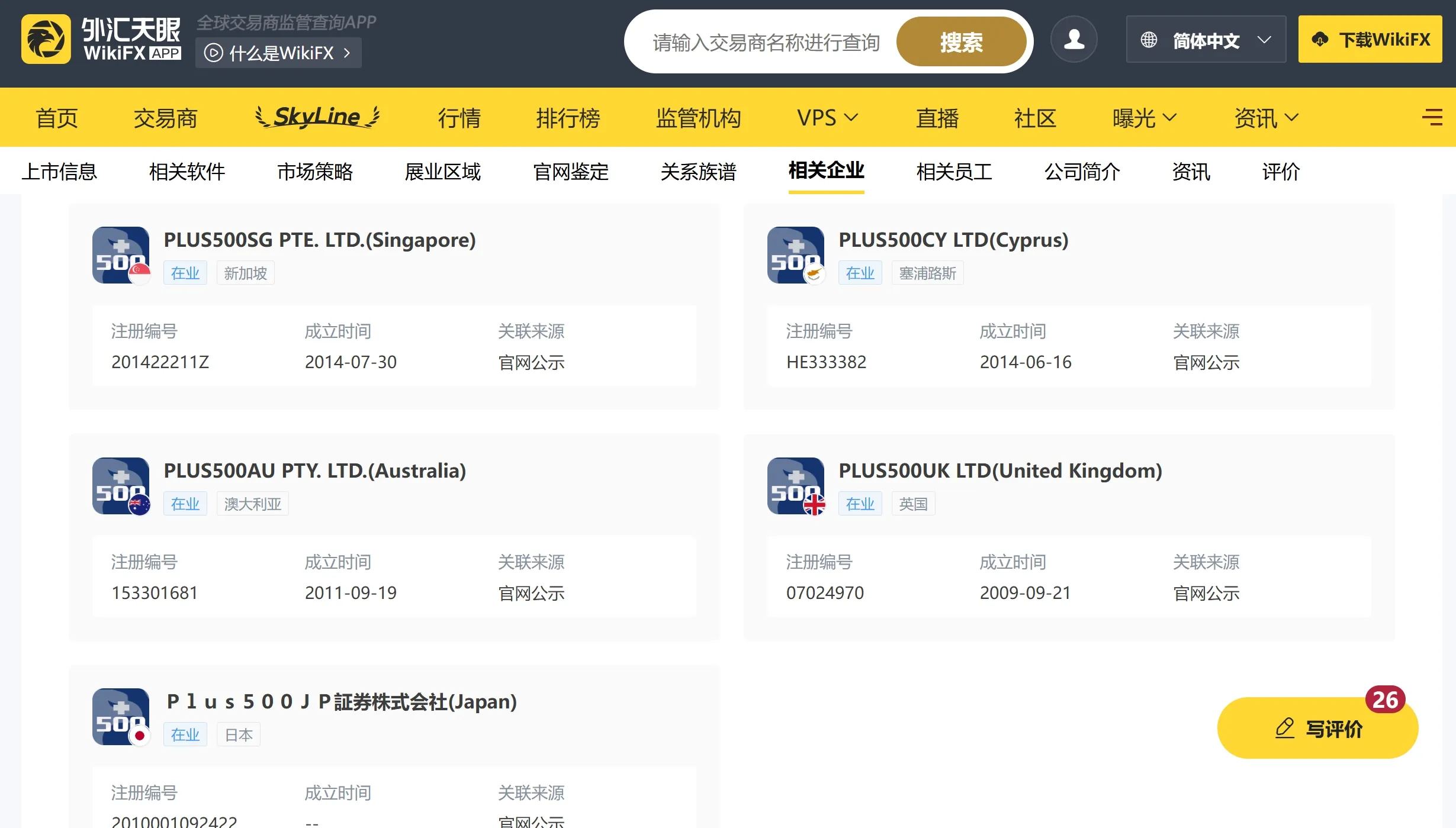1456x828 pixels.
Task: Click the 日本 country tag
Action: click(239, 734)
